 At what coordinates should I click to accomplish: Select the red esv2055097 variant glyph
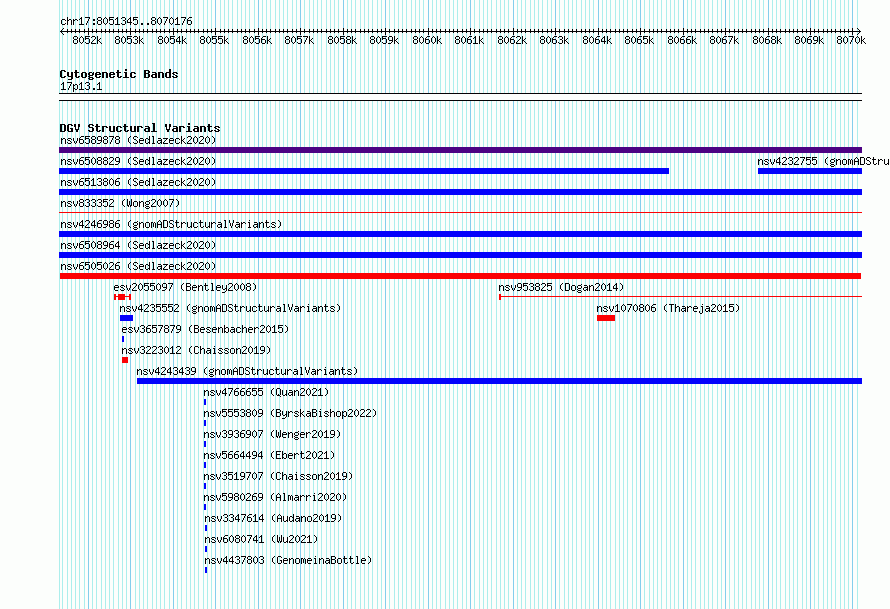(x=122, y=297)
